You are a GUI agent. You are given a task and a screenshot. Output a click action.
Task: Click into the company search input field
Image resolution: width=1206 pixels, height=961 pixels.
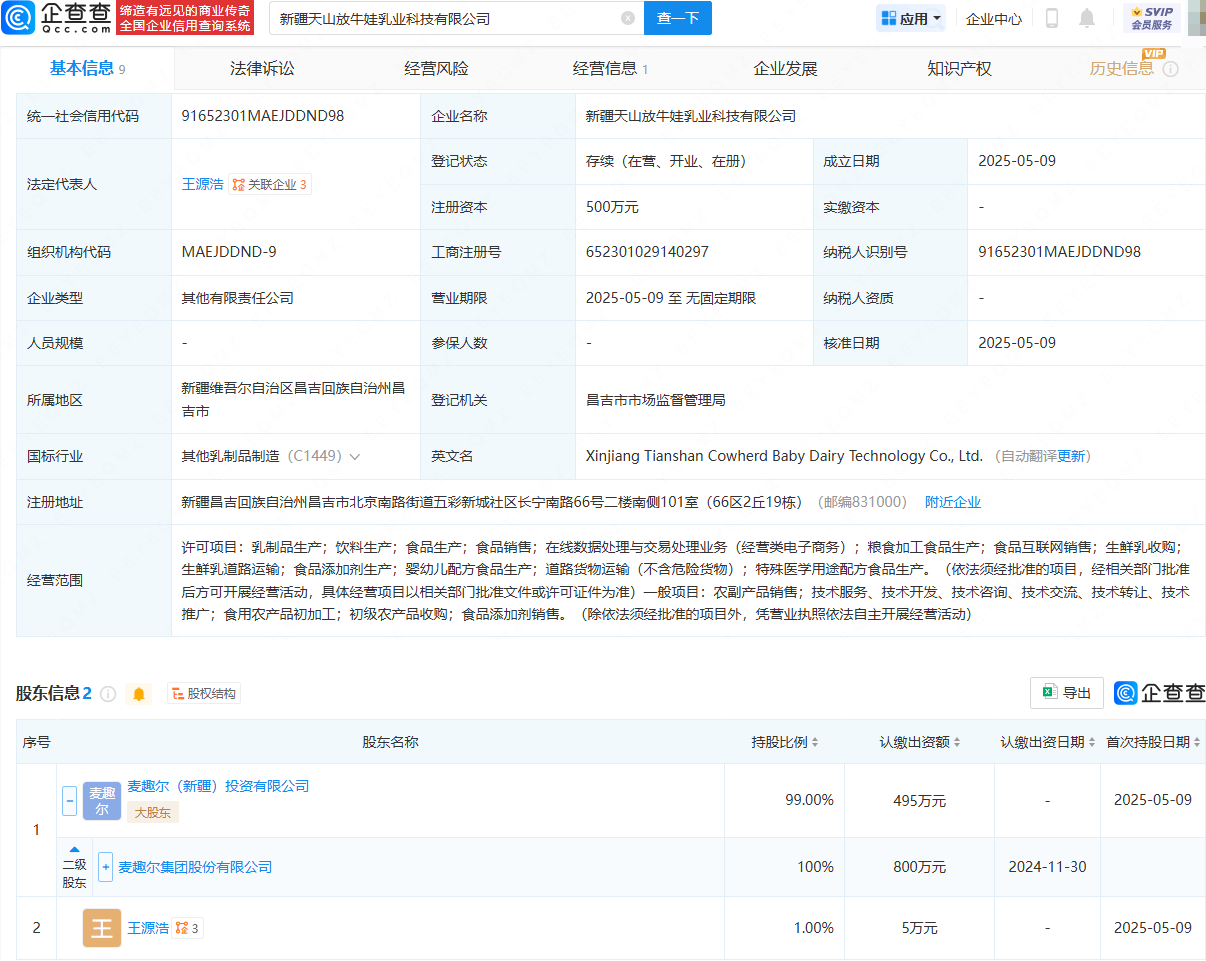pyautogui.click(x=440, y=18)
